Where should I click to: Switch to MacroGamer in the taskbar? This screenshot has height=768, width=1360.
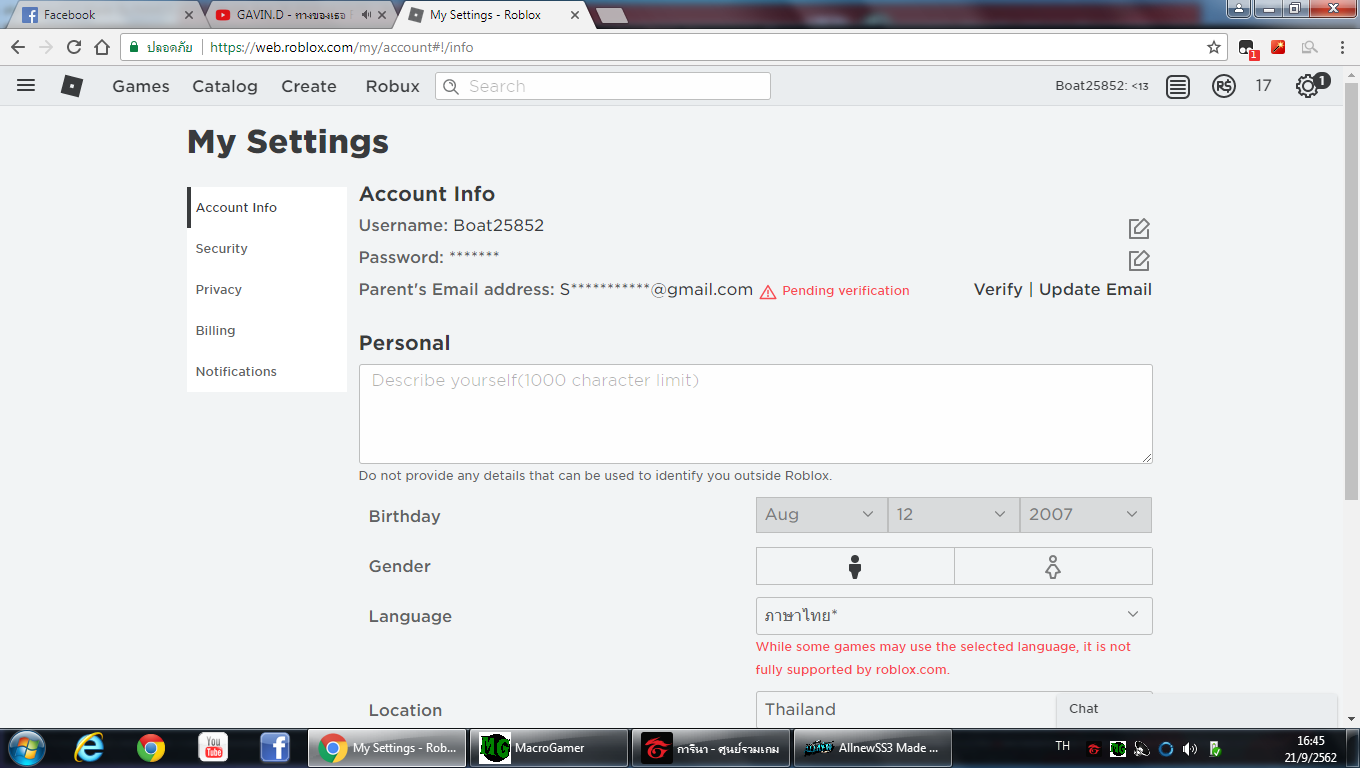(549, 748)
